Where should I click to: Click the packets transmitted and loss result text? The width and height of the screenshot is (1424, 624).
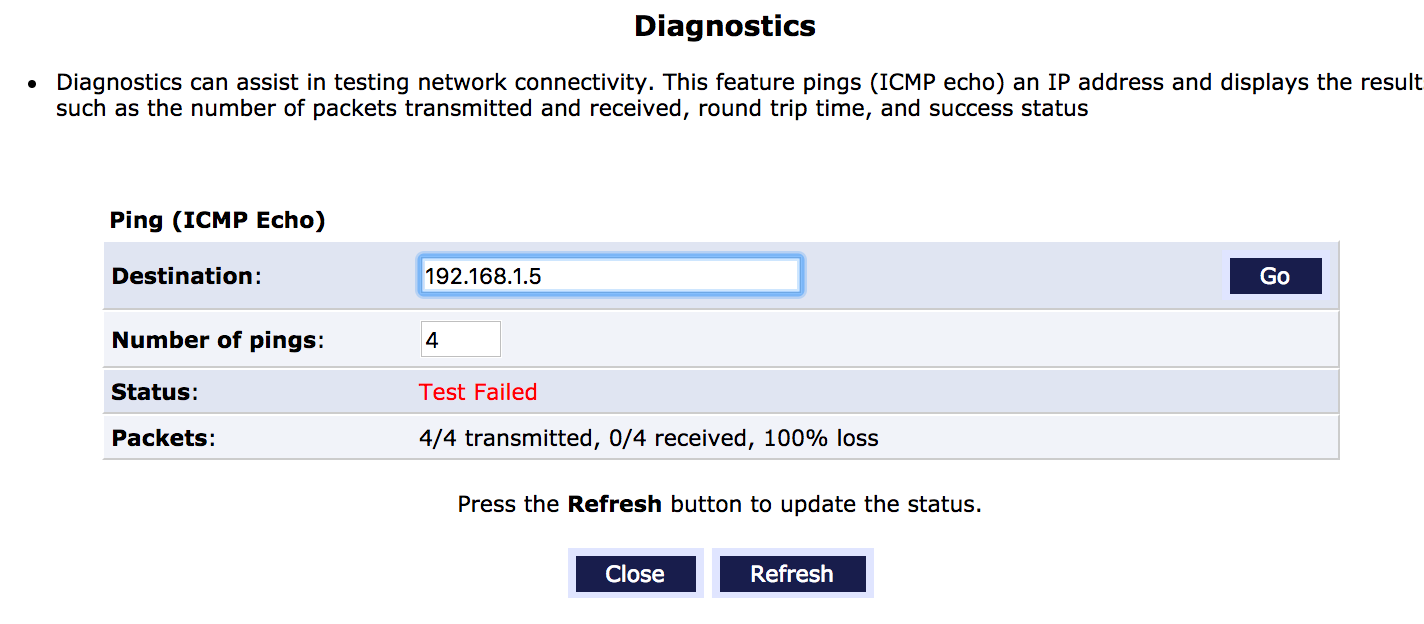coord(648,438)
